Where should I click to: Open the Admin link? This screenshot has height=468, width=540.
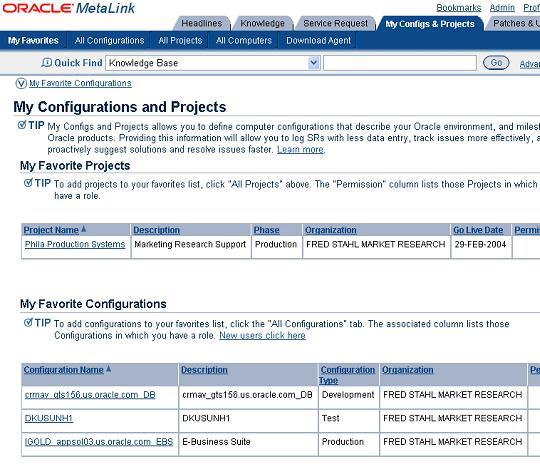[502, 8]
